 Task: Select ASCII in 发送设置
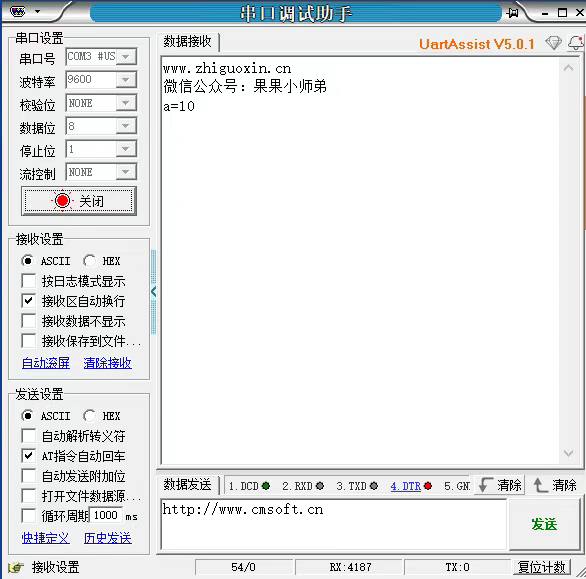28,416
